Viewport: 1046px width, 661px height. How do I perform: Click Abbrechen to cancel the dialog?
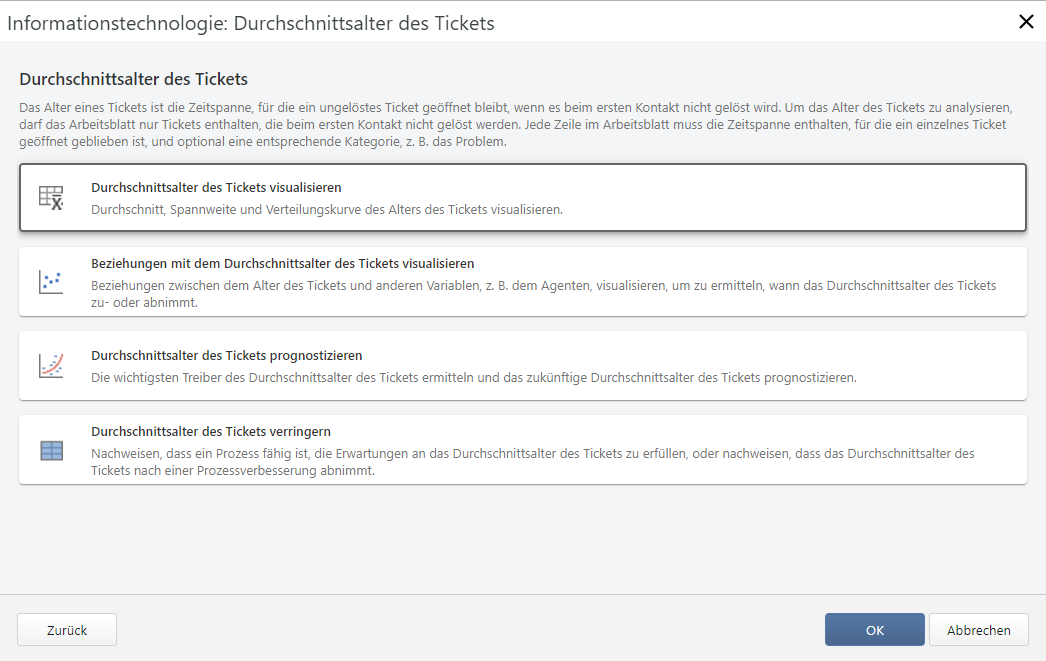click(x=978, y=629)
